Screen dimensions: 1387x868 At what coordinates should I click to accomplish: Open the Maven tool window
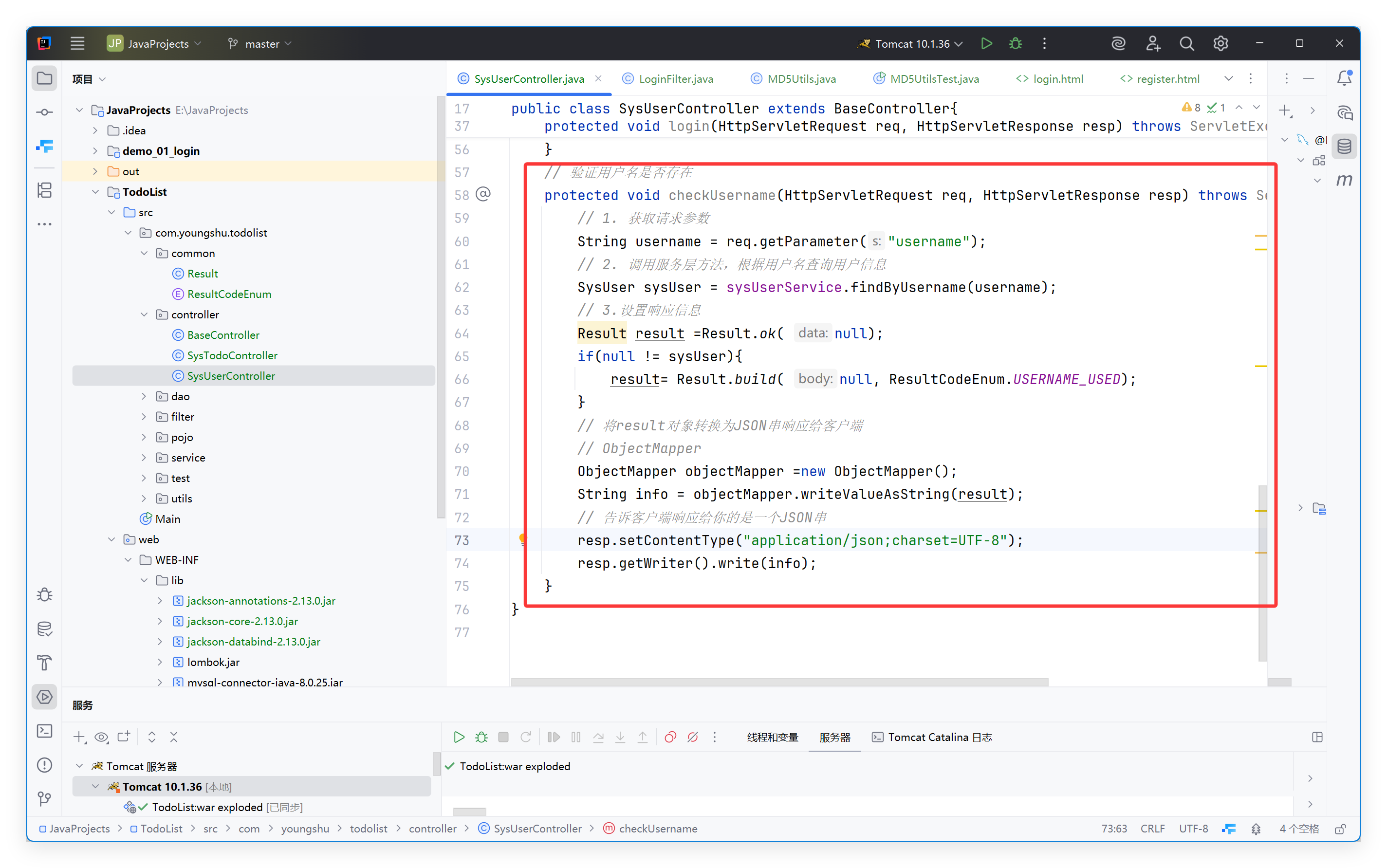(x=1344, y=180)
